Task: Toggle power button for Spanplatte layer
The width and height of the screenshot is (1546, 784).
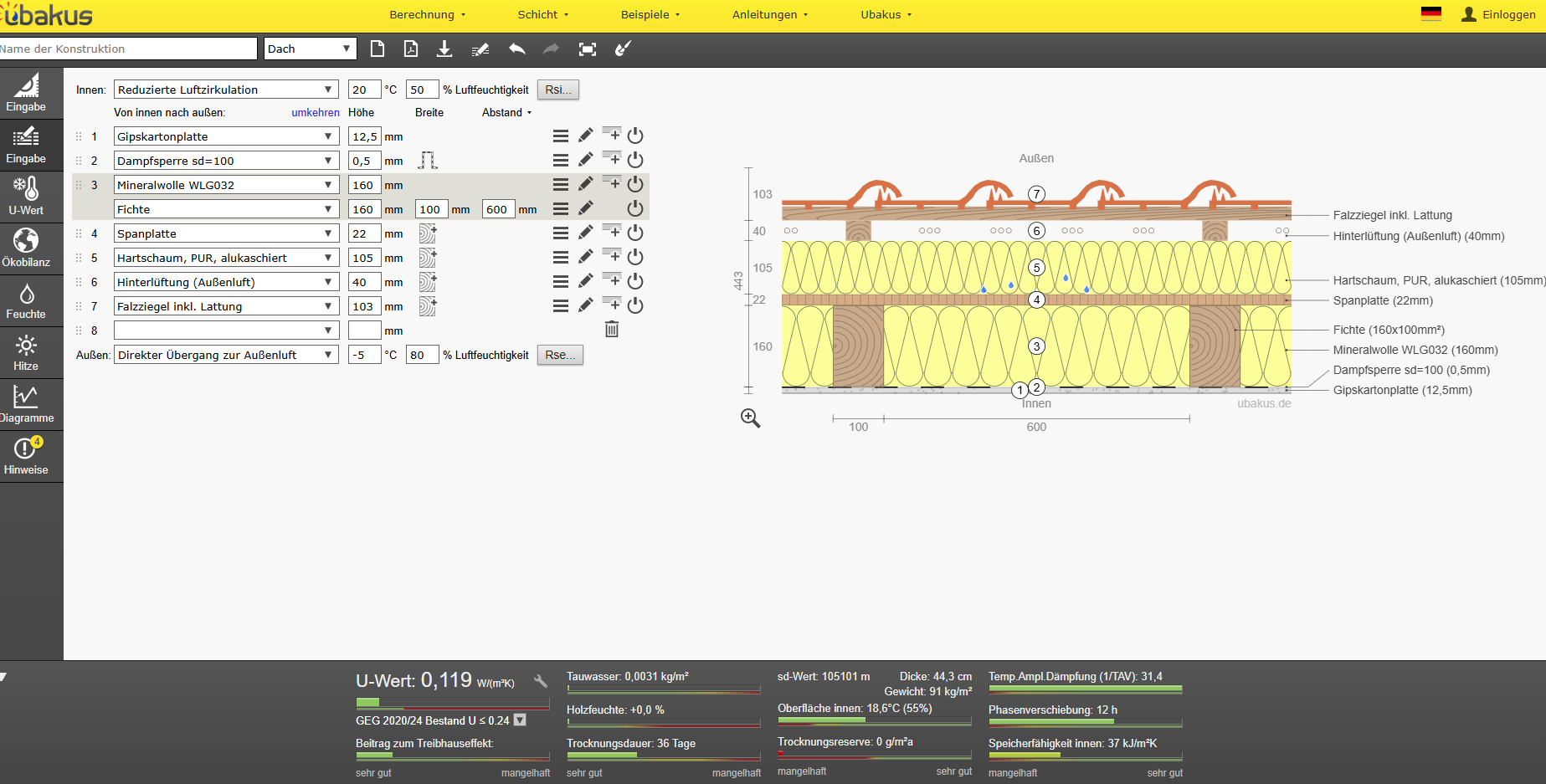Action: pyautogui.click(x=635, y=233)
